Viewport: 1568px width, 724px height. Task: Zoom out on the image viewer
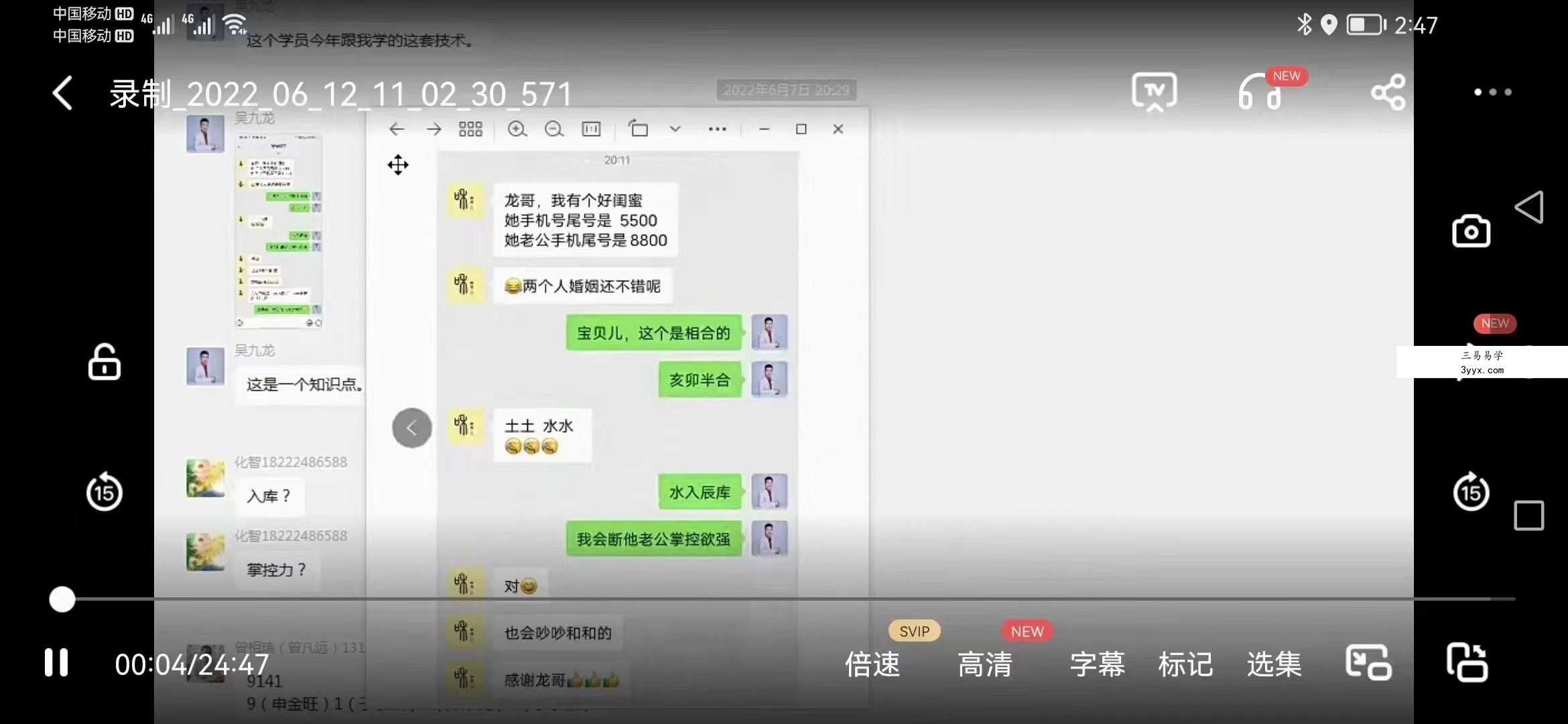553,129
